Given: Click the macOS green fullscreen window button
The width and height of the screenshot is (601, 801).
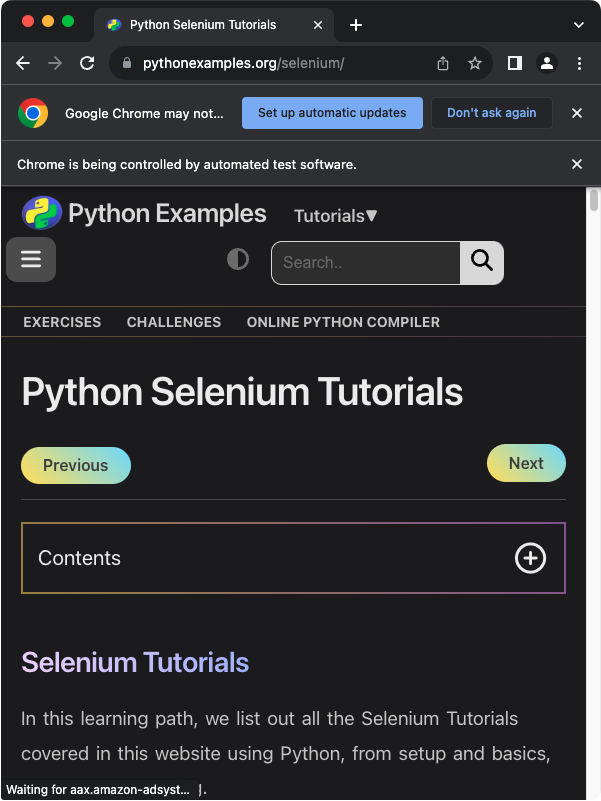Looking at the screenshot, I should [68, 21].
